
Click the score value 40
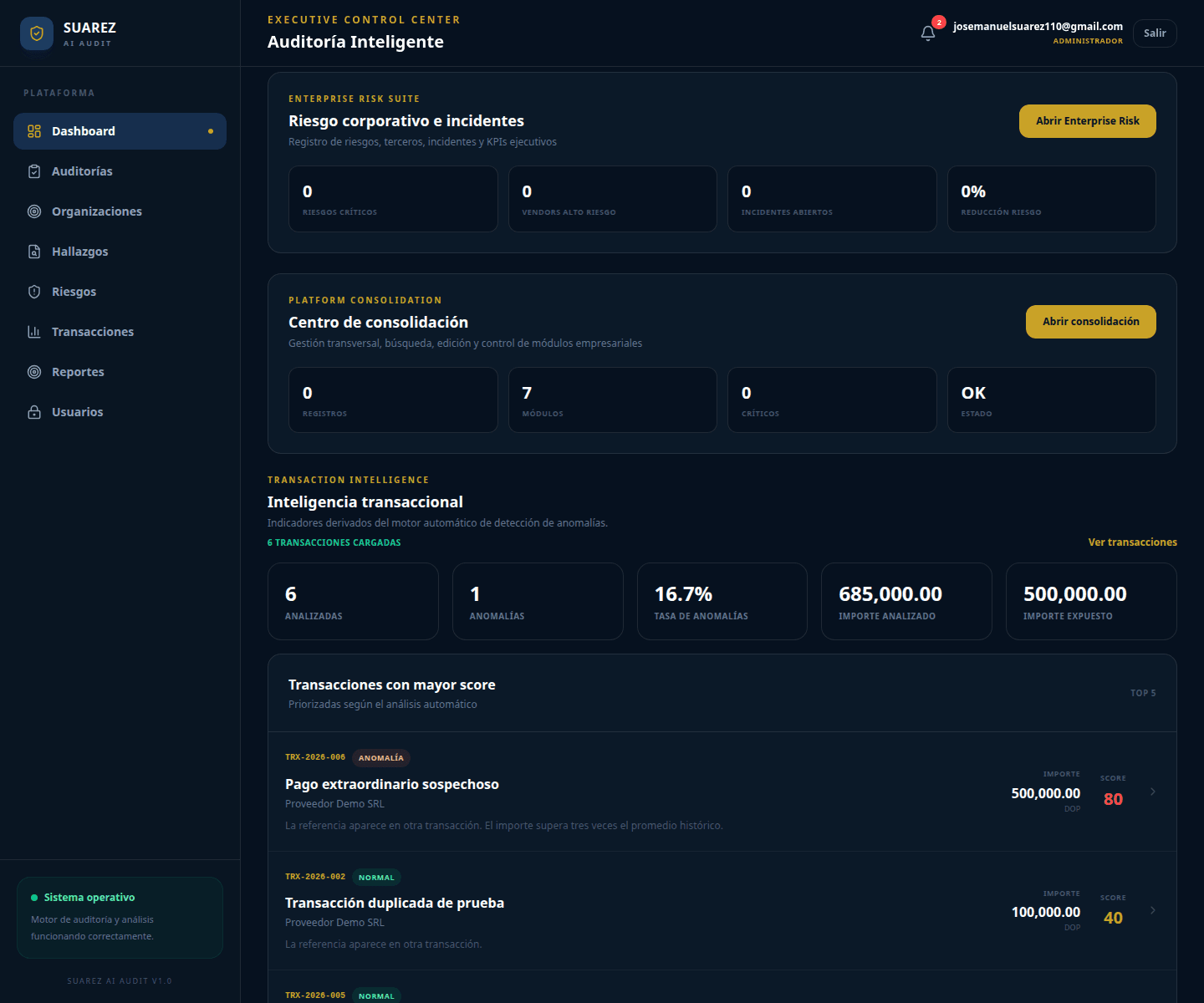1113,918
